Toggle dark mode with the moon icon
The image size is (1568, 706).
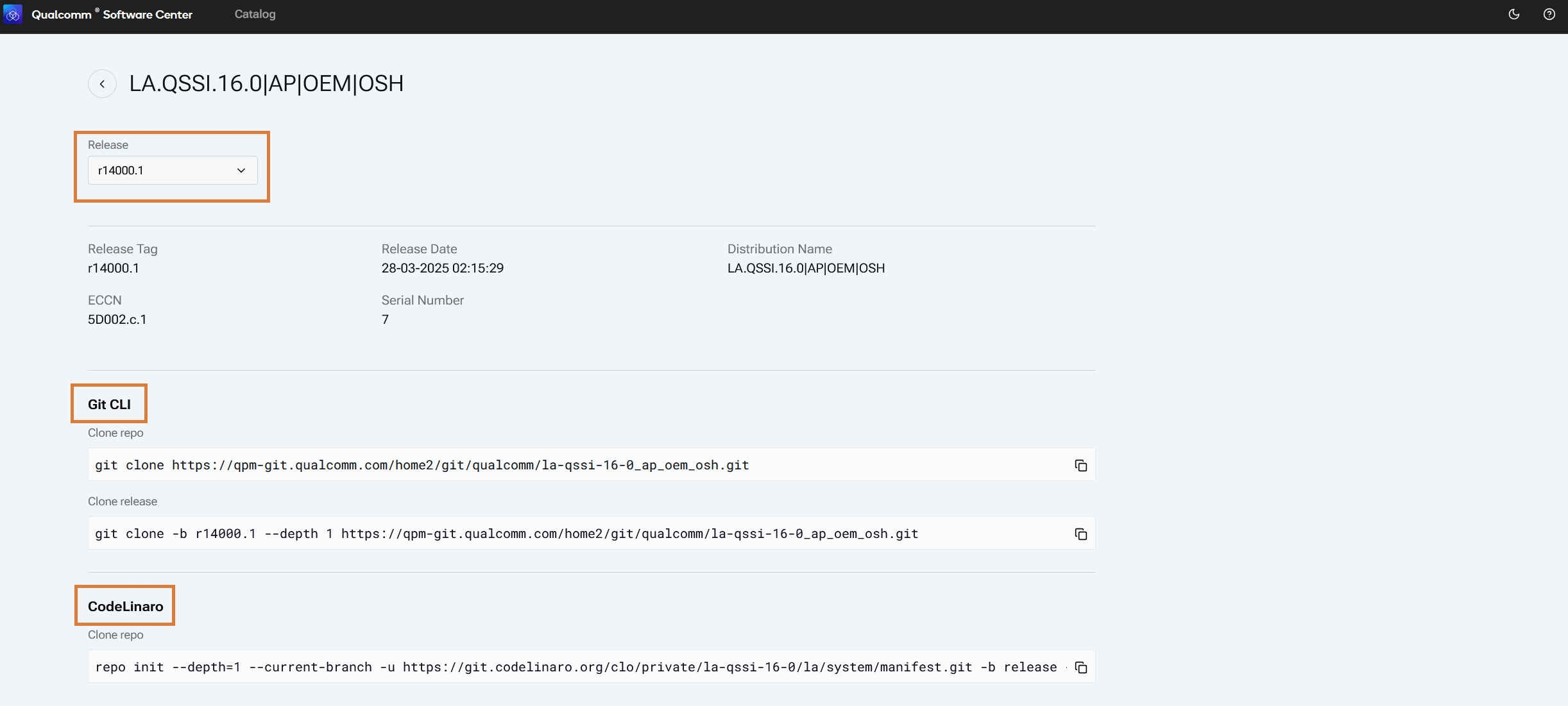1514,14
